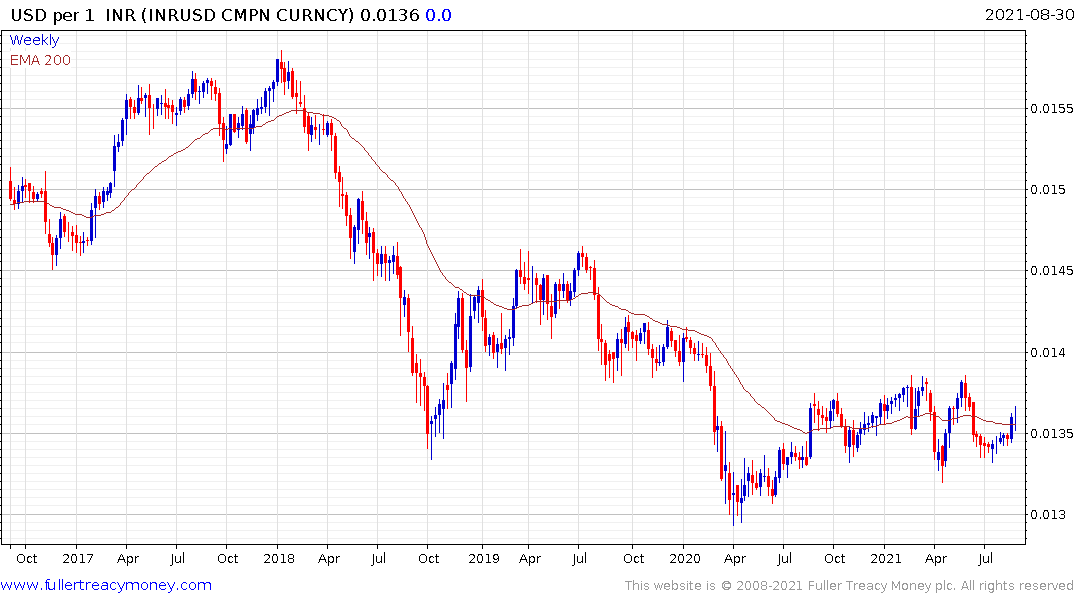
Task: Select the chart title 'USD per 1 INR'
Action: [x=74, y=15]
